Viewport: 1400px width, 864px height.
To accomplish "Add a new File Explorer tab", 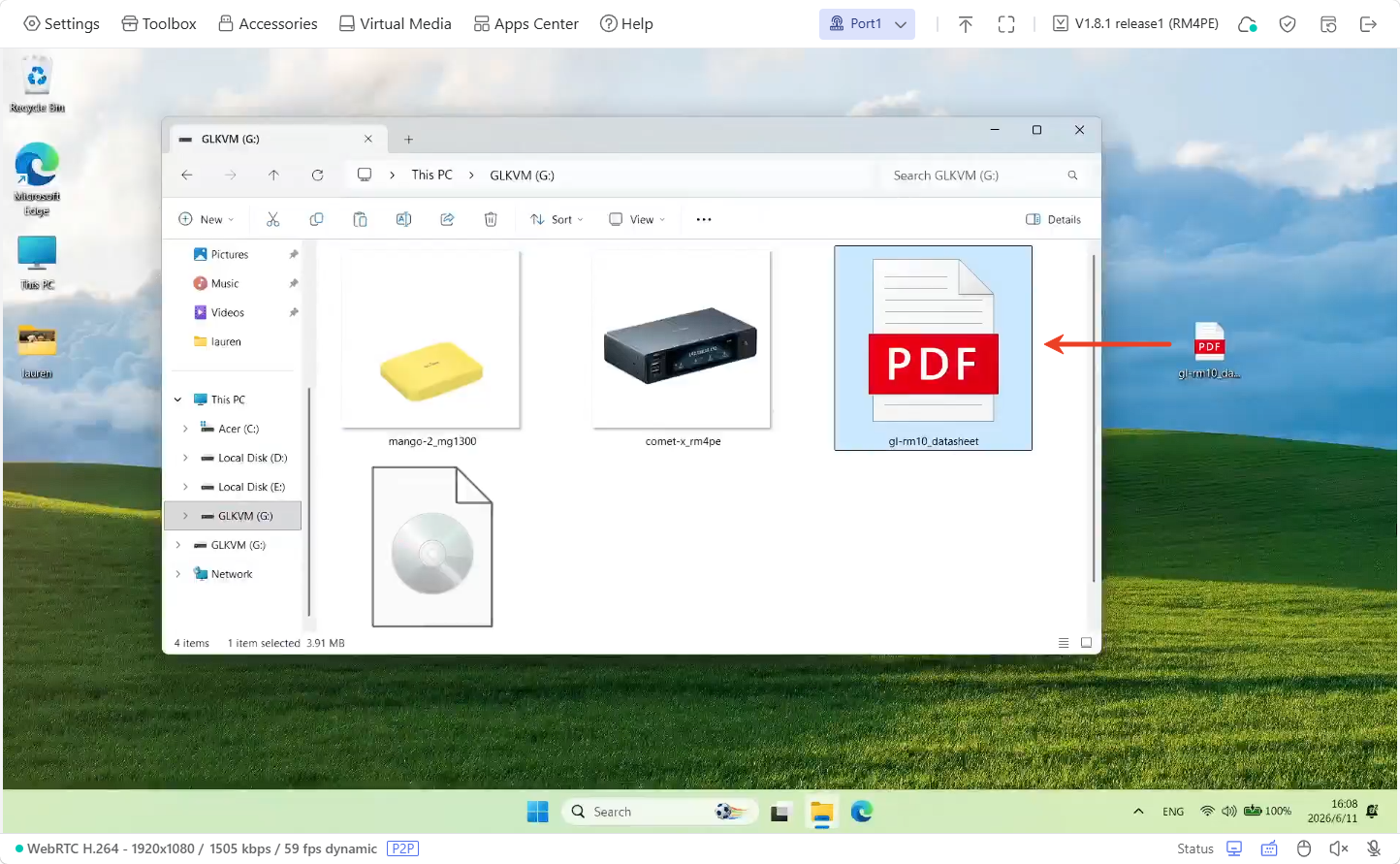I will 408,140.
